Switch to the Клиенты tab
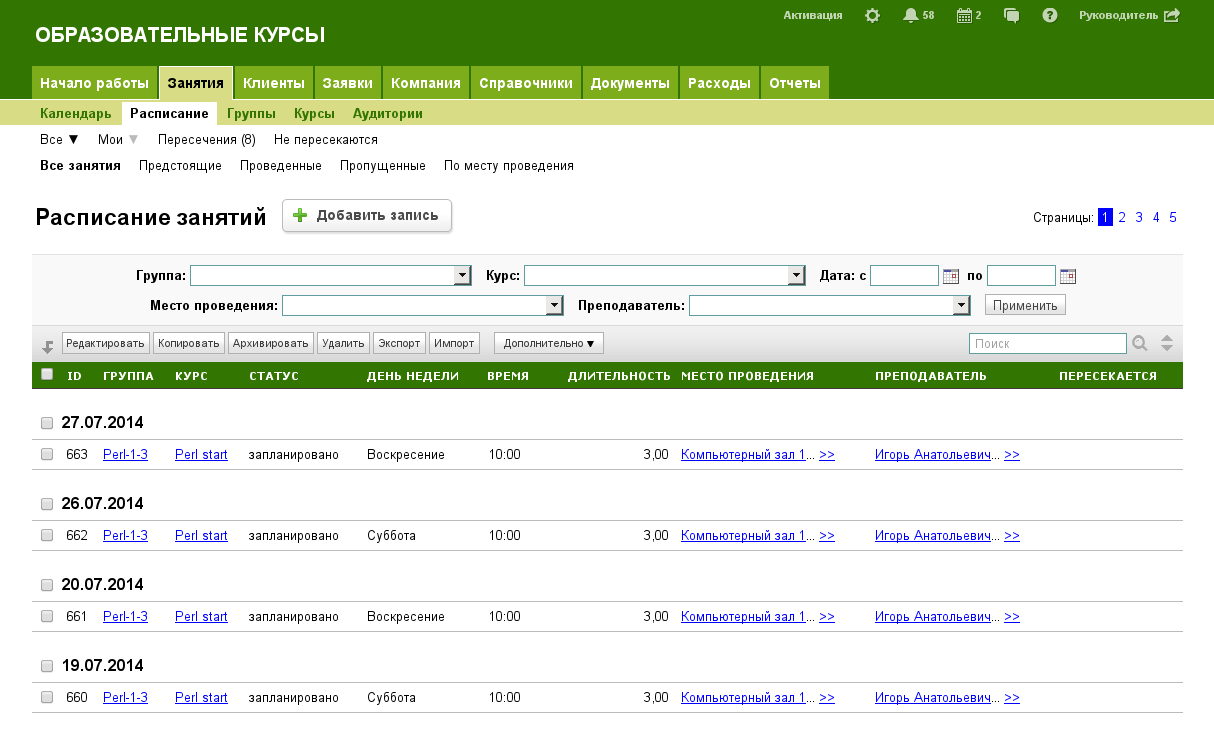Image resolution: width=1214 pixels, height=740 pixels. click(273, 83)
